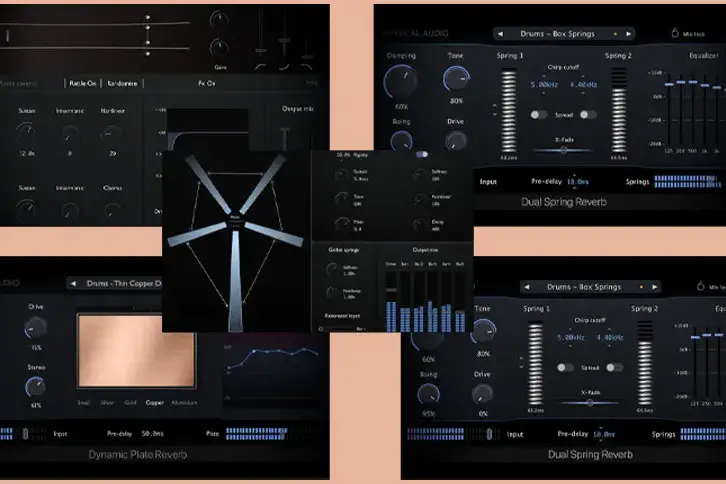Click the Nonlinear knob in top-left plugin

coord(112,134)
